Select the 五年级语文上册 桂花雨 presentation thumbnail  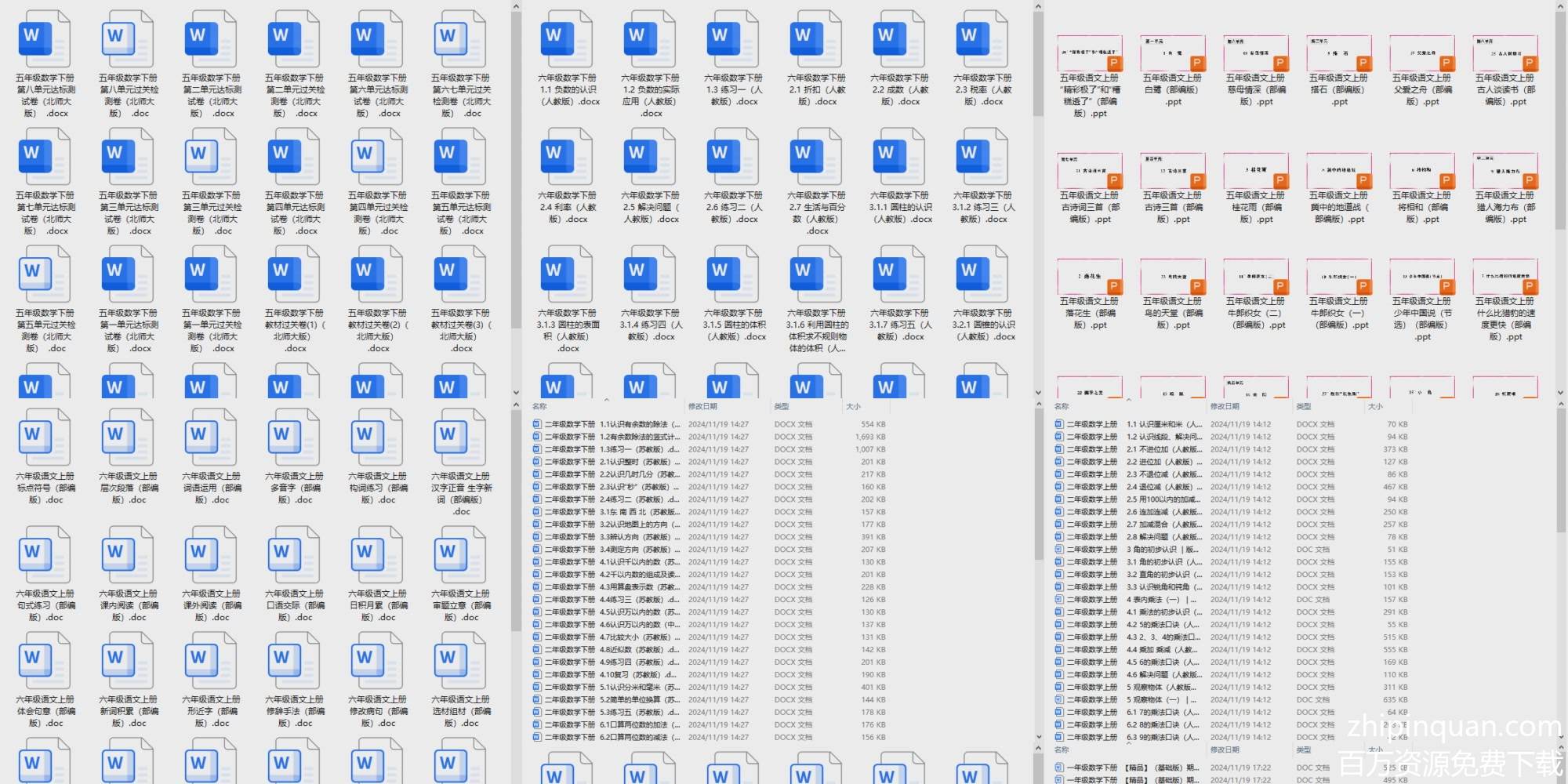pyautogui.click(x=1255, y=171)
